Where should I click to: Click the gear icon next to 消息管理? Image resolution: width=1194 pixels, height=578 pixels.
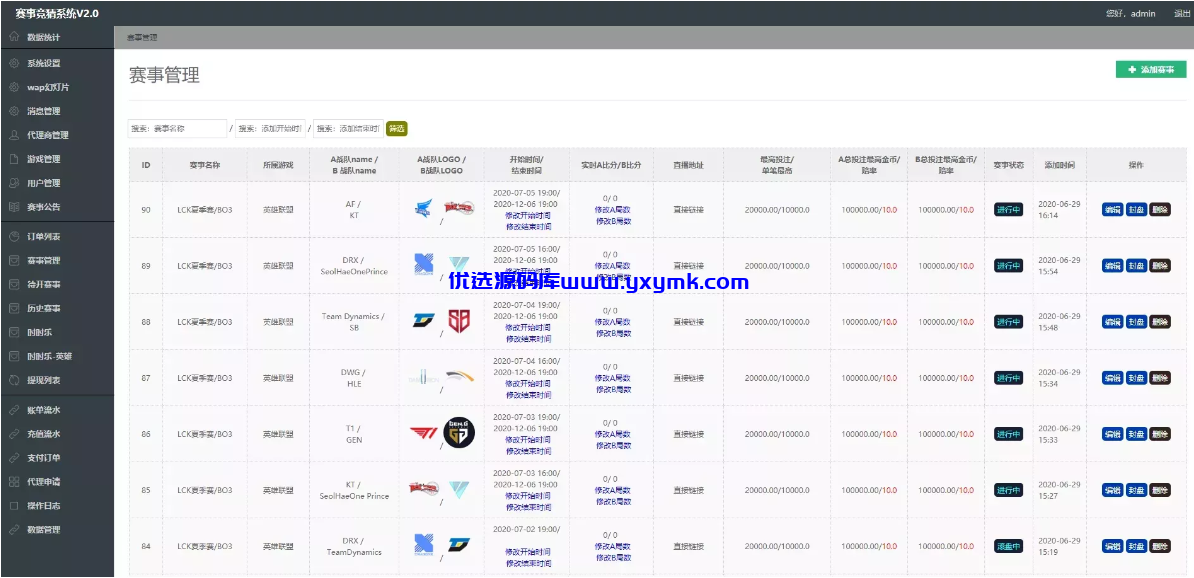click(14, 110)
